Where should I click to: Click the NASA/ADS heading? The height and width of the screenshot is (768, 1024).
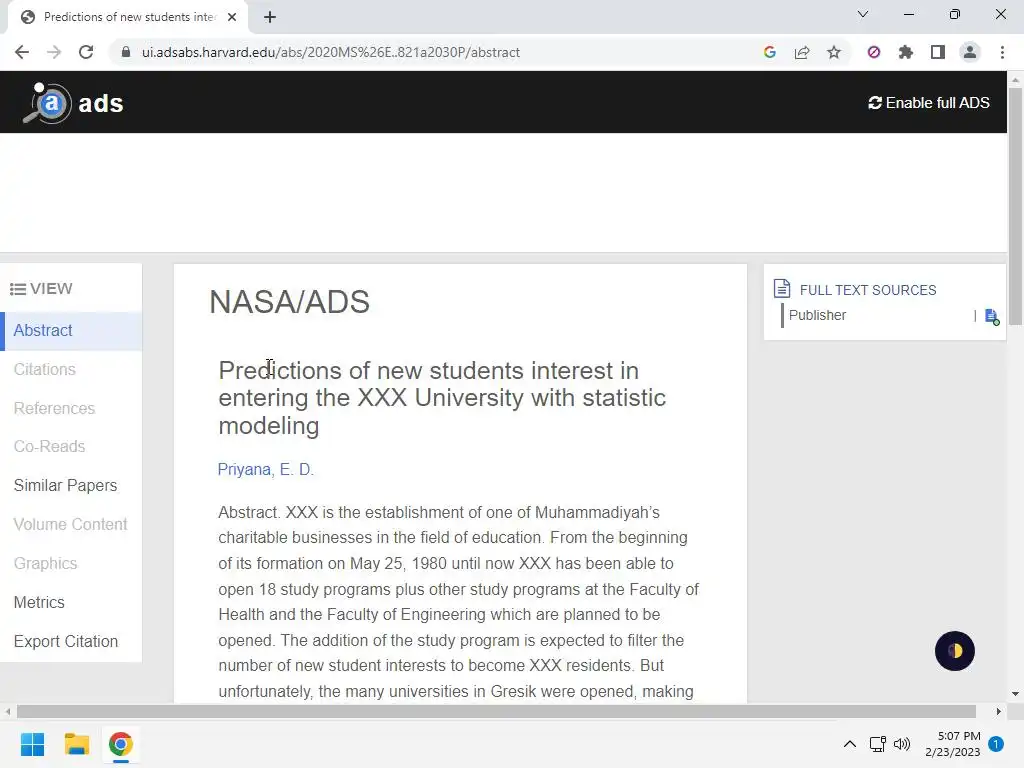pyautogui.click(x=289, y=302)
